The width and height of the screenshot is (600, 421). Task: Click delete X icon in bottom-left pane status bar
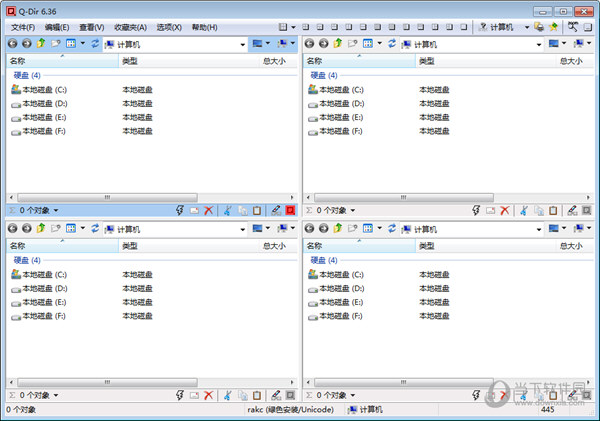point(209,395)
